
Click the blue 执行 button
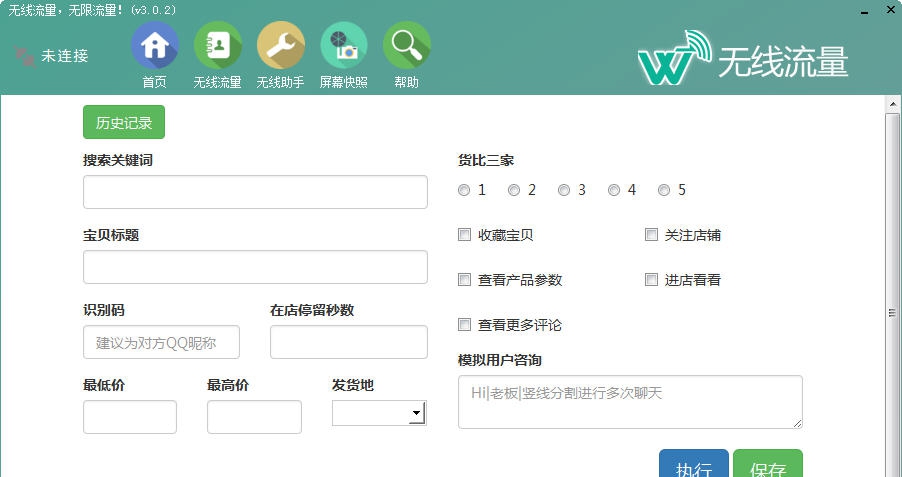click(x=694, y=464)
